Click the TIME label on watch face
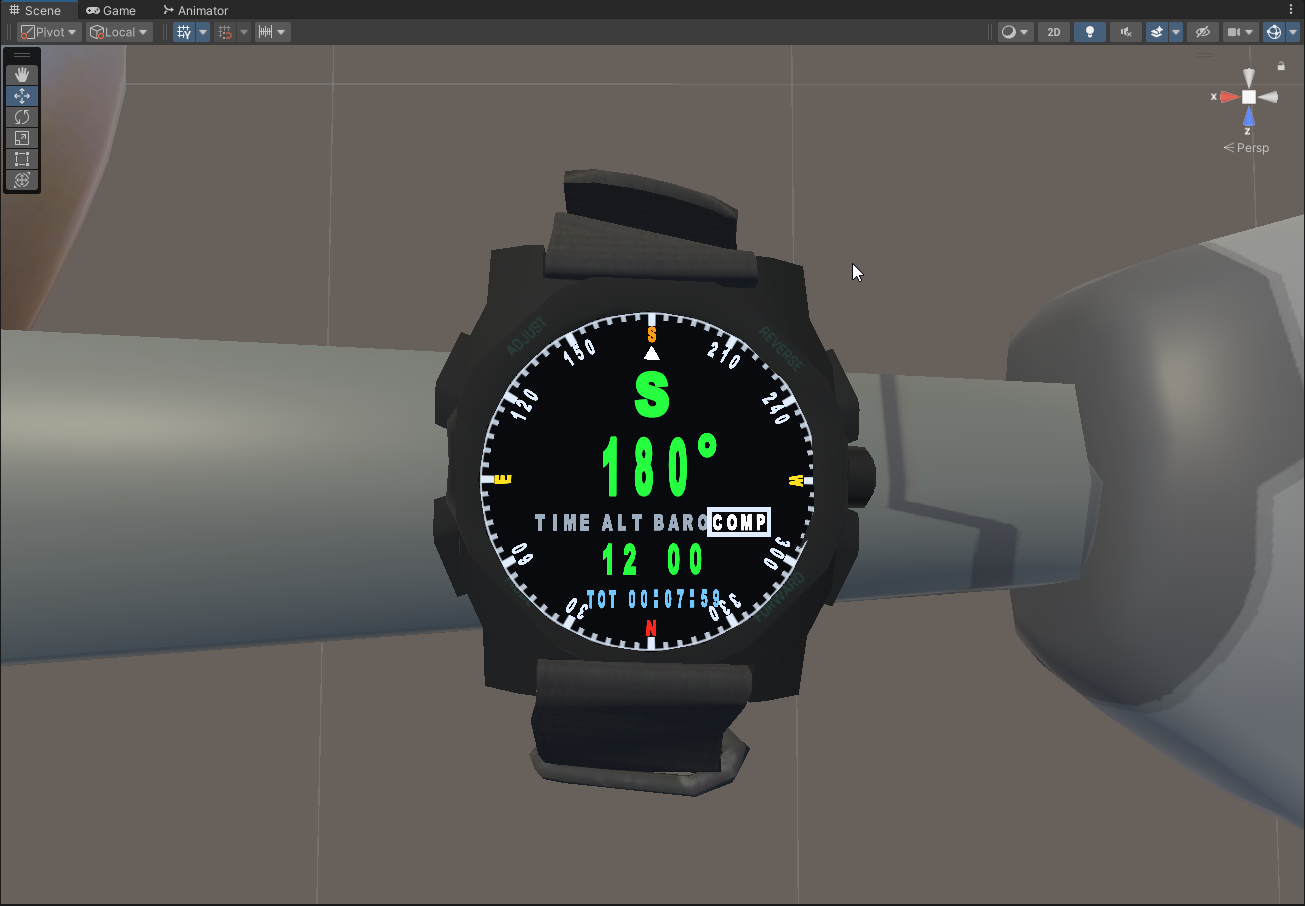This screenshot has width=1305, height=906. pos(563,523)
